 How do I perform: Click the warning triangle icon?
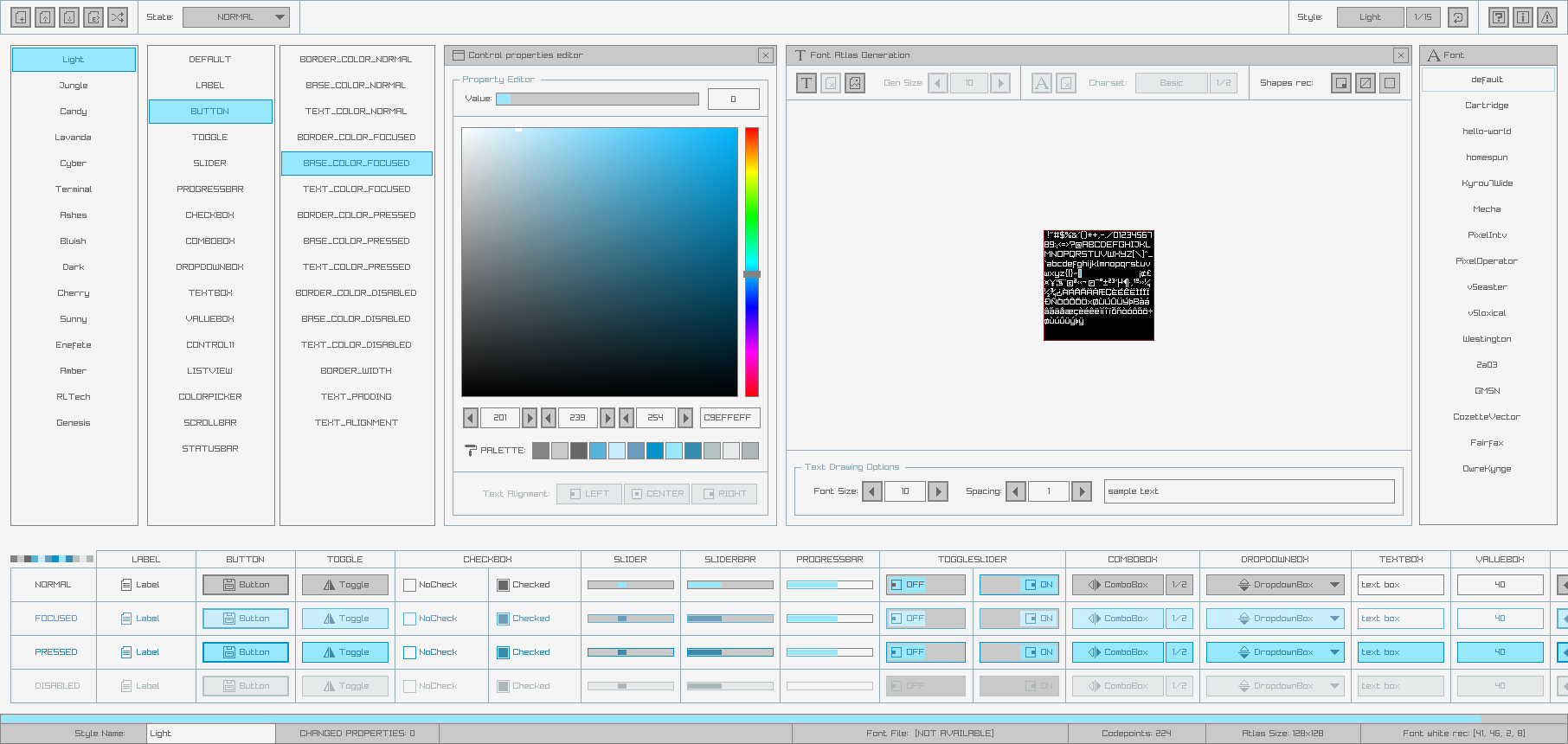click(x=1547, y=17)
